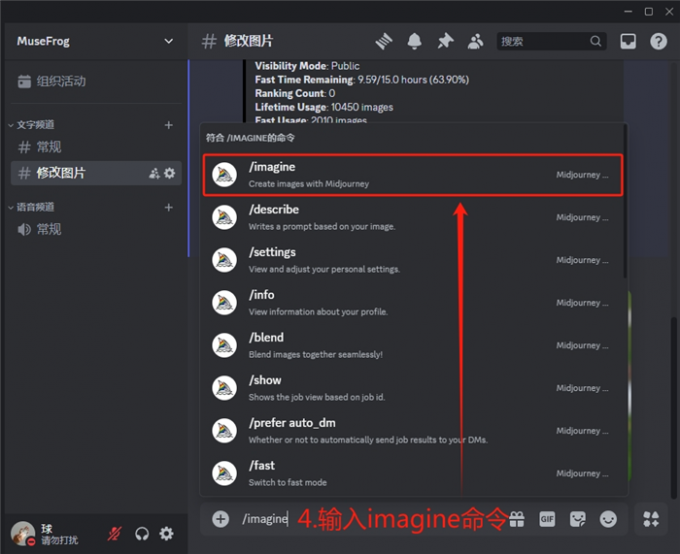Focus the 搜索 search field

tap(552, 41)
